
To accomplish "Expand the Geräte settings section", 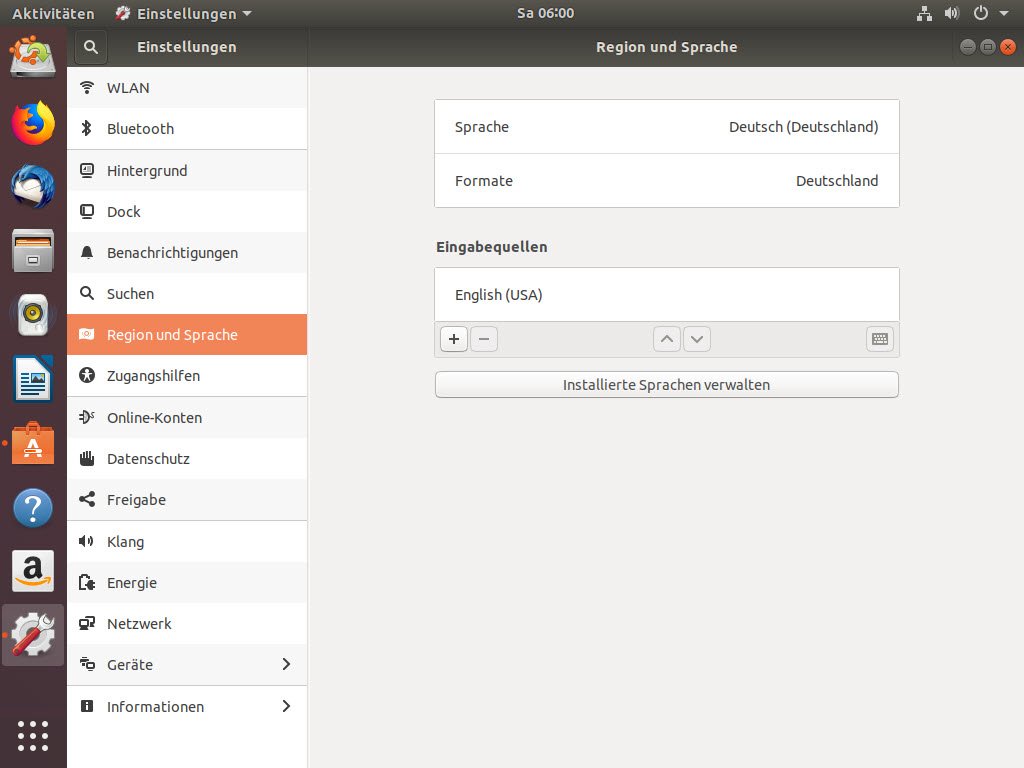I will [187, 664].
